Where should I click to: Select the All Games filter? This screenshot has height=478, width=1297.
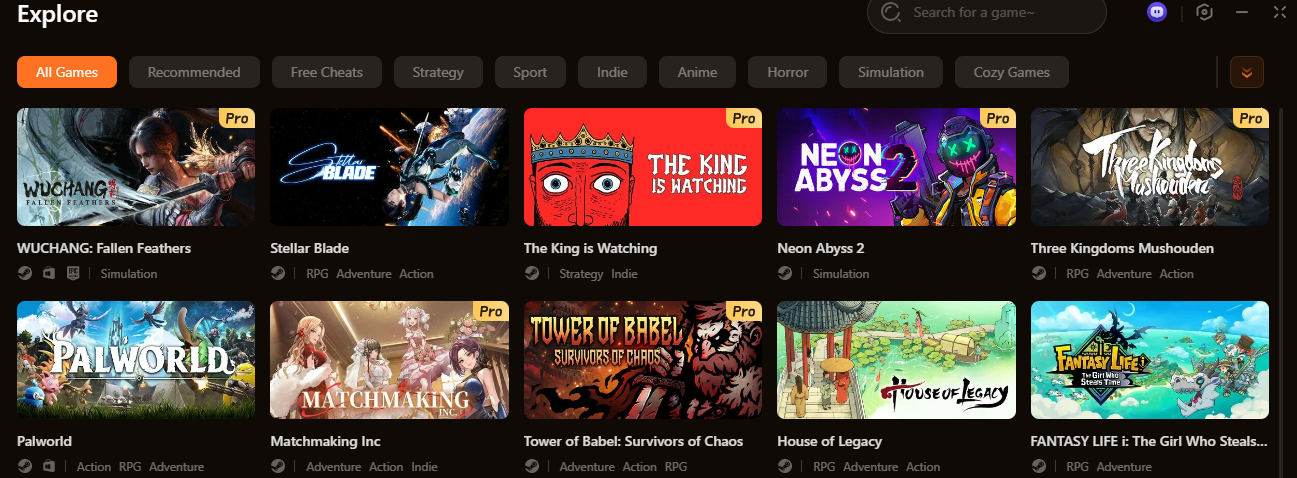pyautogui.click(x=67, y=72)
